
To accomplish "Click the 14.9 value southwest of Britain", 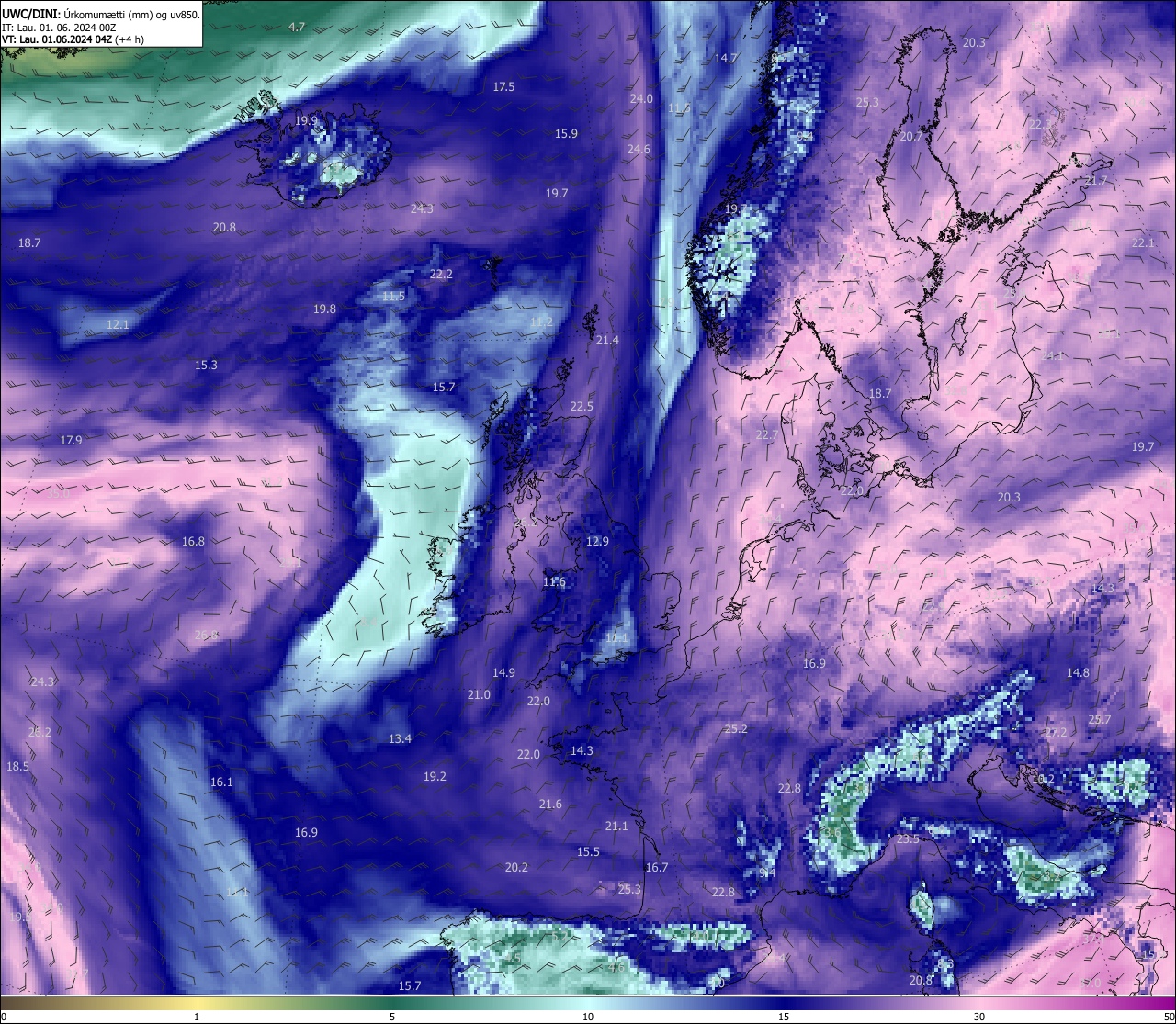I will coord(503,673).
